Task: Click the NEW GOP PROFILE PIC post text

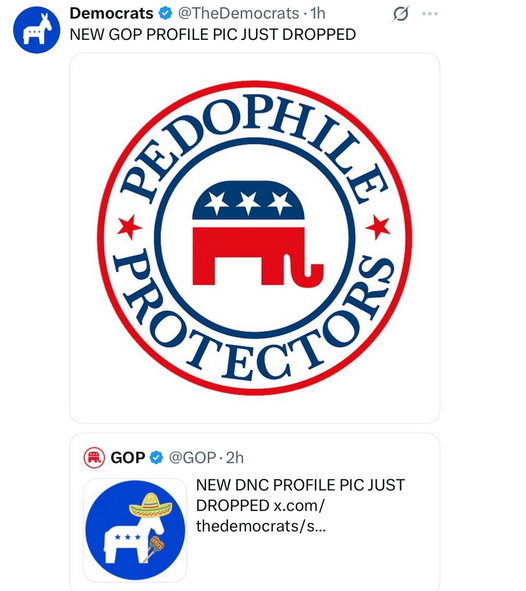Action: point(213,35)
